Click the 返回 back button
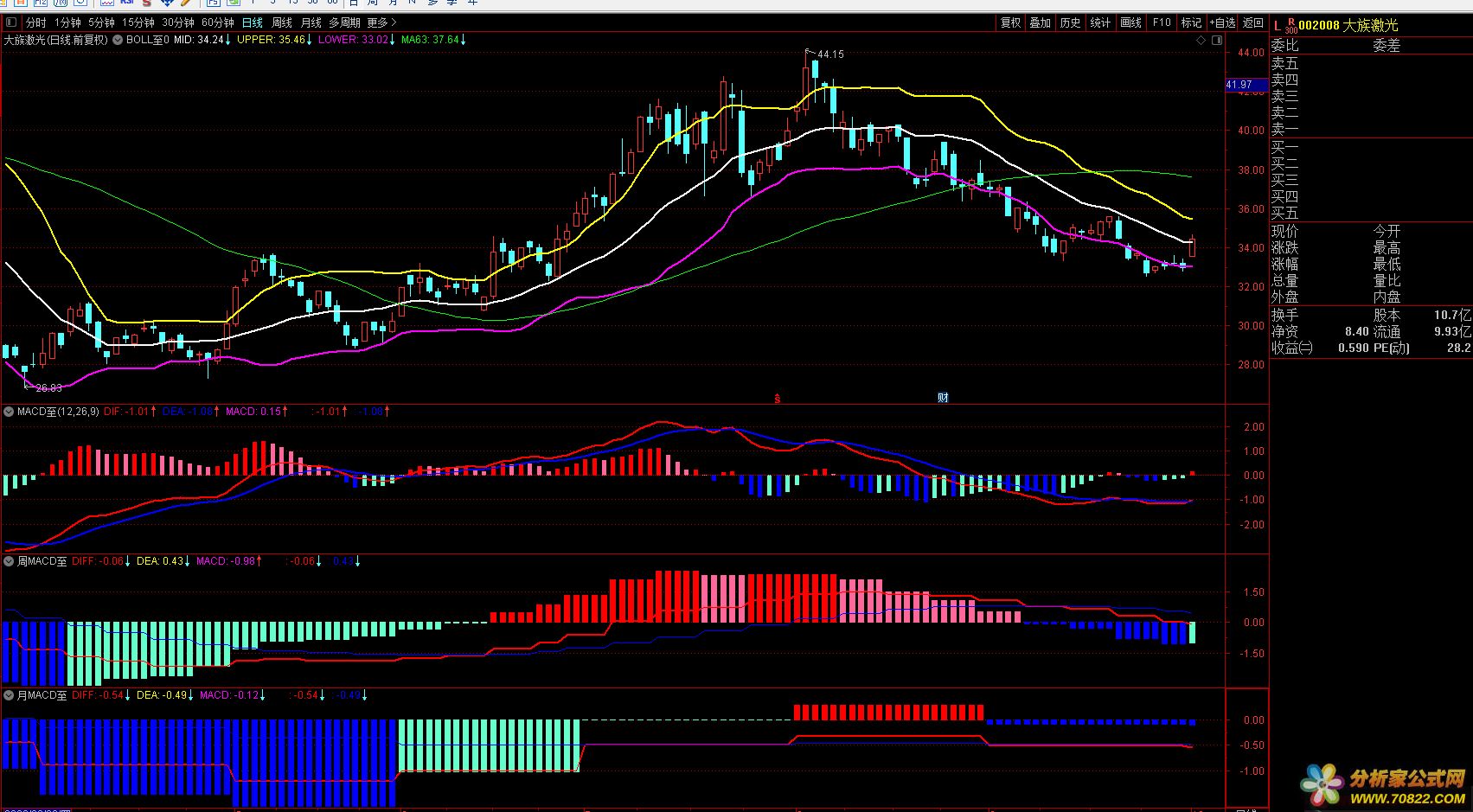This screenshot has height=812, width=1473. coord(1253,22)
